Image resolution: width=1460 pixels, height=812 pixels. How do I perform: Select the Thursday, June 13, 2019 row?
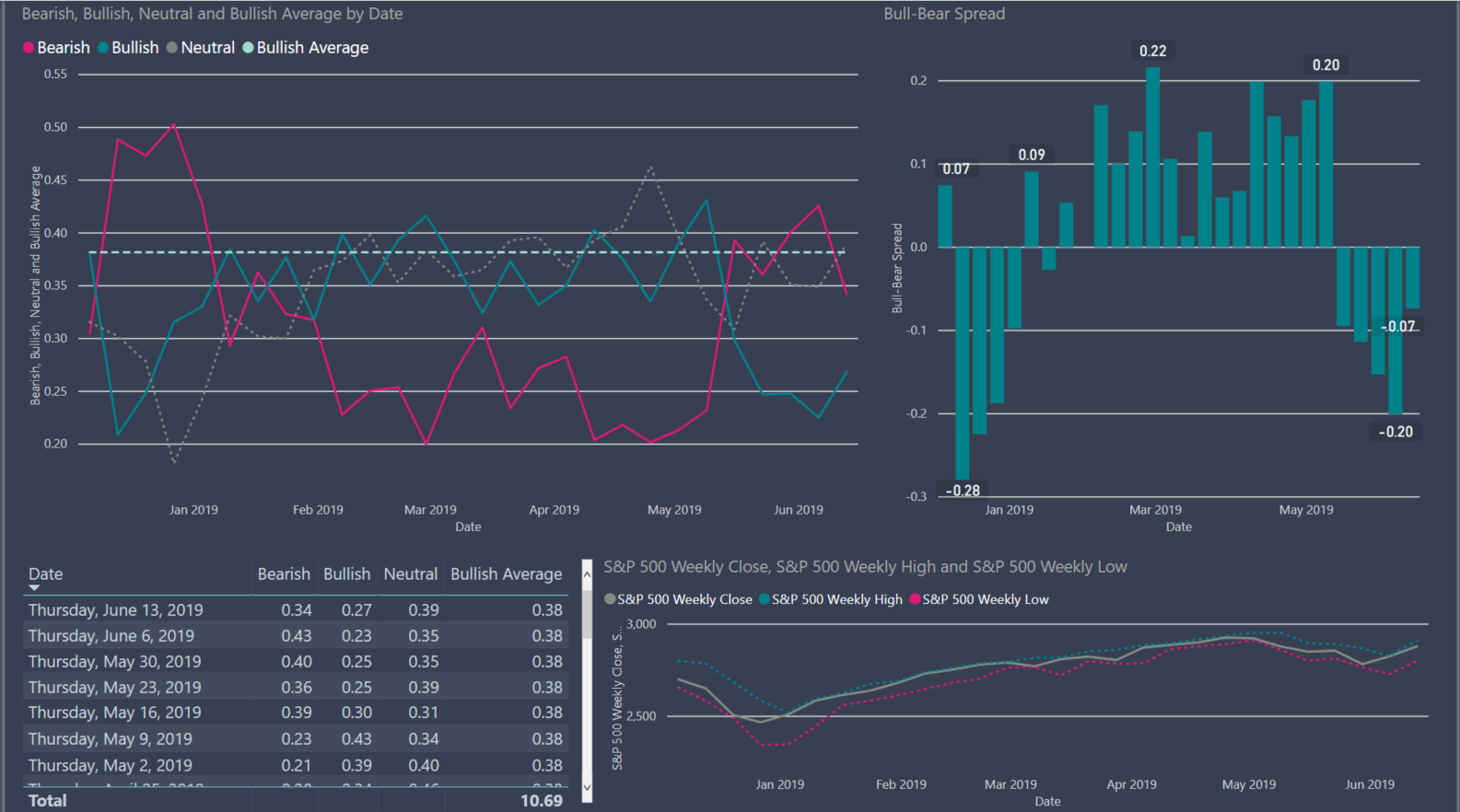[x=115, y=610]
